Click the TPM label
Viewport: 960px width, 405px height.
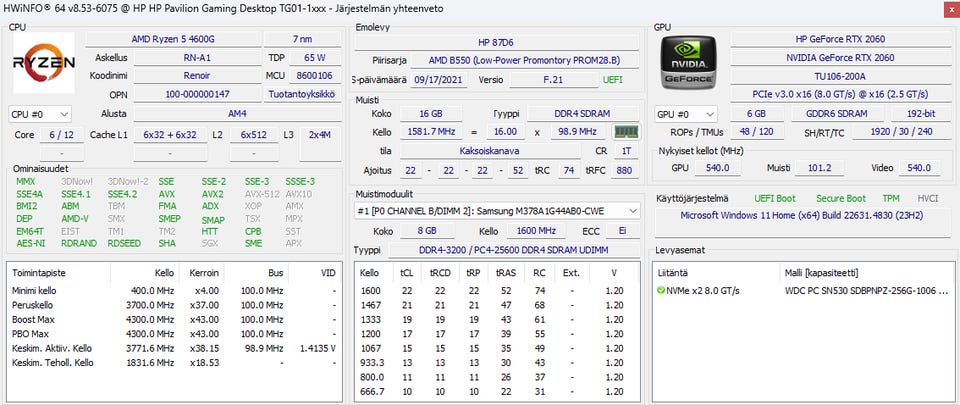click(x=891, y=199)
